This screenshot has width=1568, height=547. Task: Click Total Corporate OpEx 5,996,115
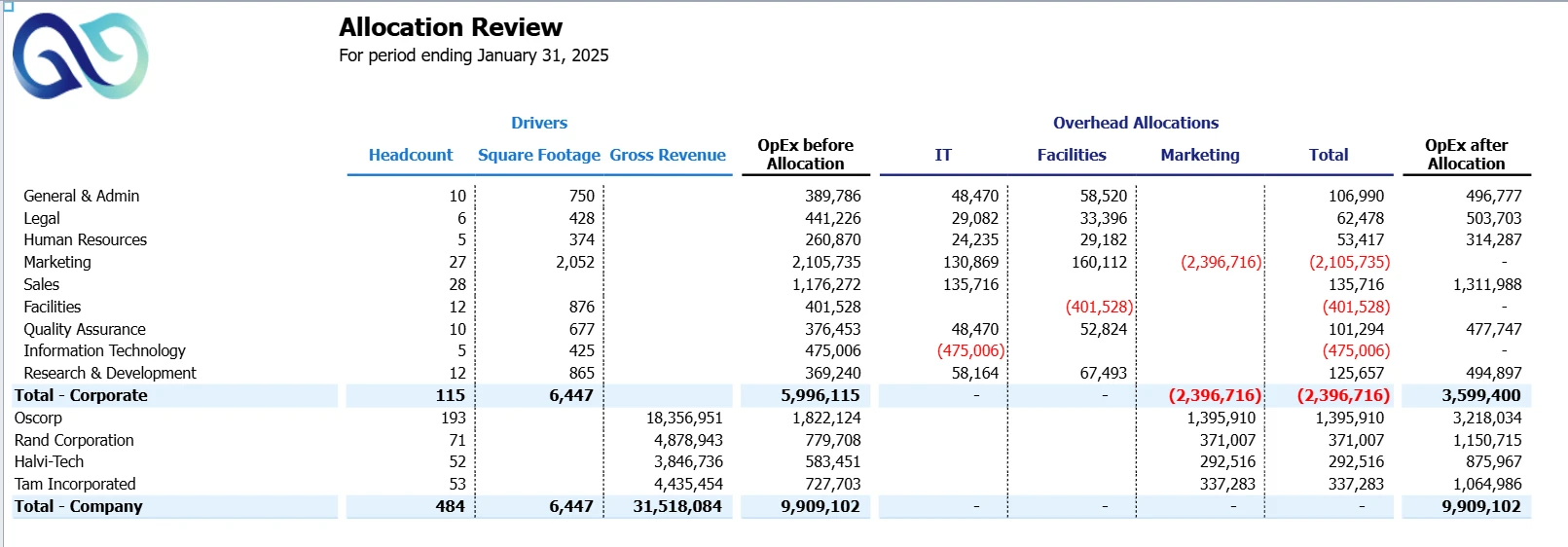point(820,395)
